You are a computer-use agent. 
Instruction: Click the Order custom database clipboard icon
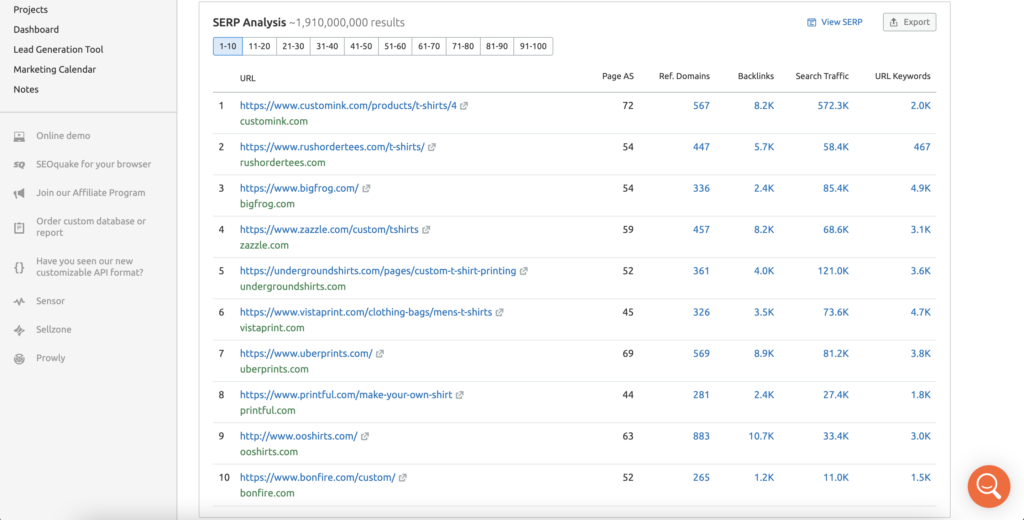pos(20,227)
